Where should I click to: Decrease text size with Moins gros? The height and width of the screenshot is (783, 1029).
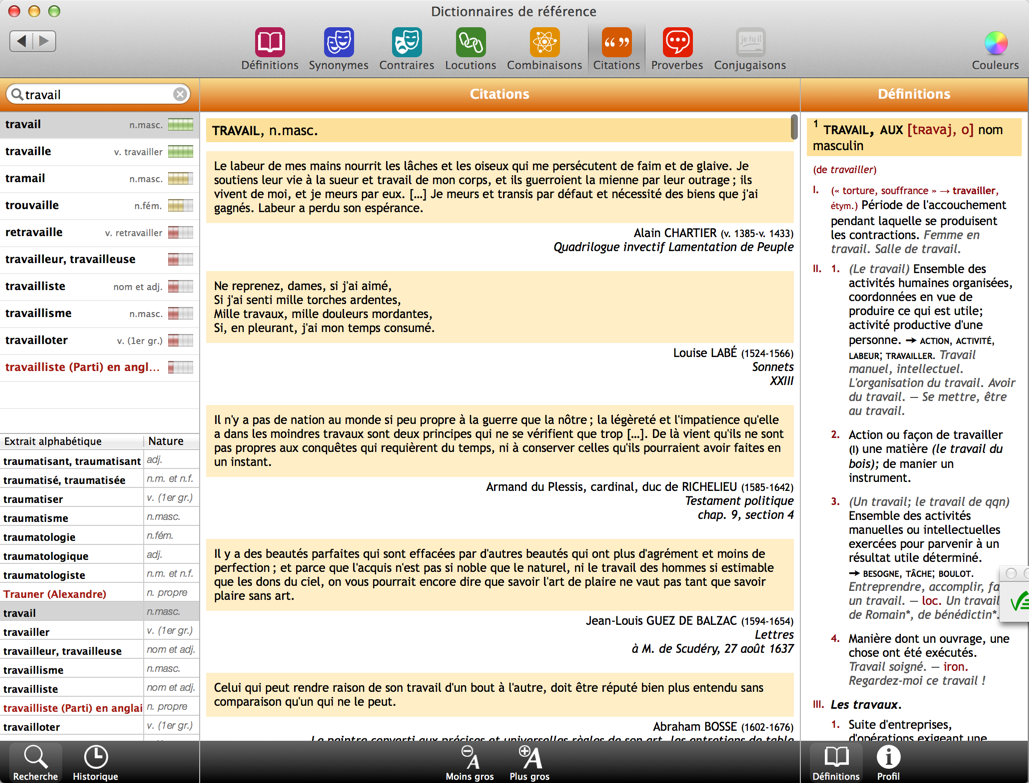pos(469,763)
